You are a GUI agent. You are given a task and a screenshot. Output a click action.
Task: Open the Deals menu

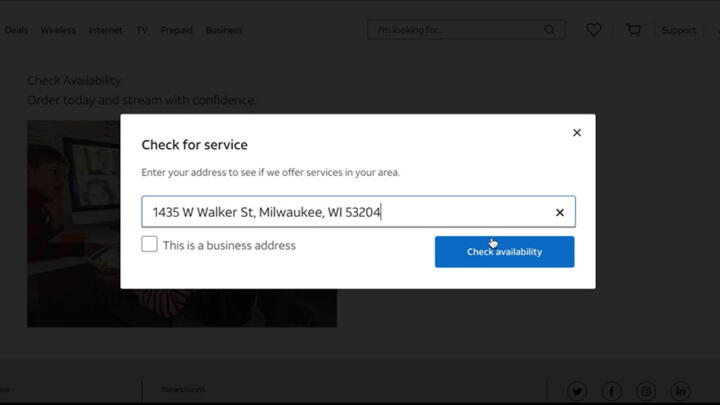coord(16,30)
